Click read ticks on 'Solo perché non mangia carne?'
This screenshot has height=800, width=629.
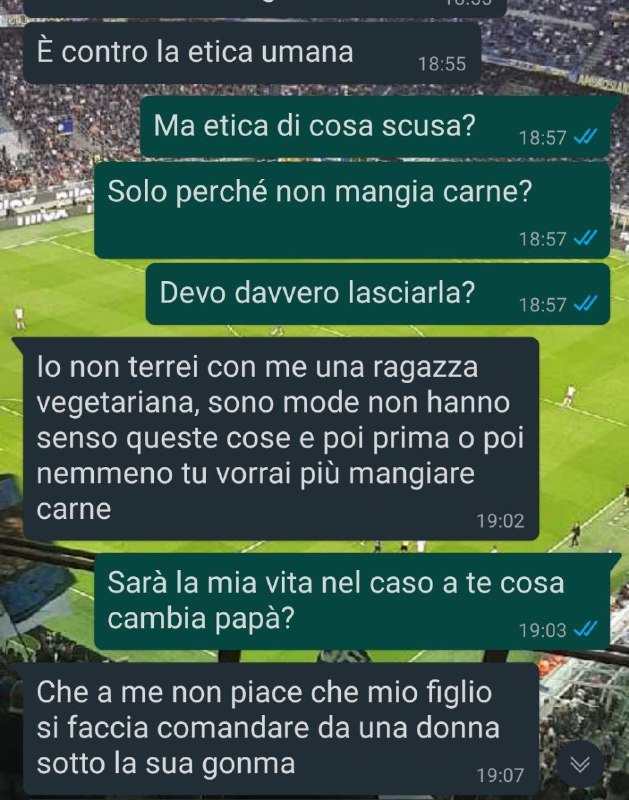pyautogui.click(x=585, y=238)
